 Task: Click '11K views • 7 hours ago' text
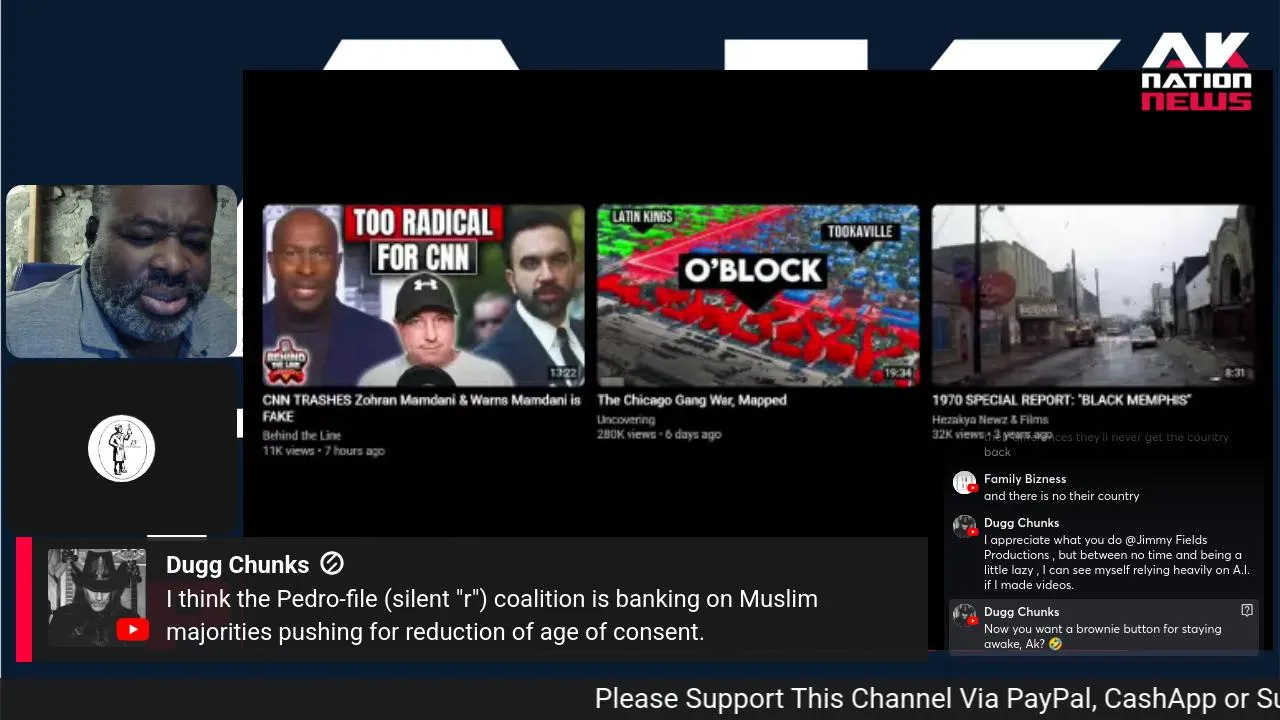click(x=323, y=451)
